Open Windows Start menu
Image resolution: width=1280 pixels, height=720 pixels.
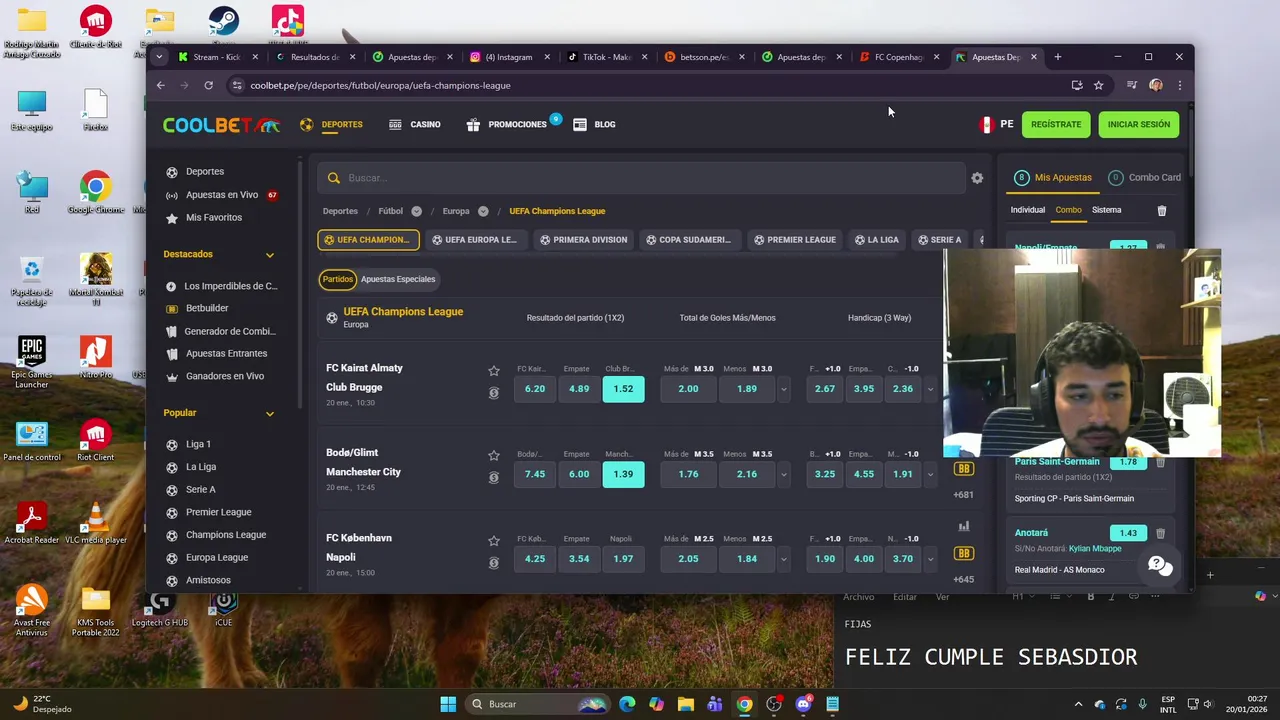[448, 704]
